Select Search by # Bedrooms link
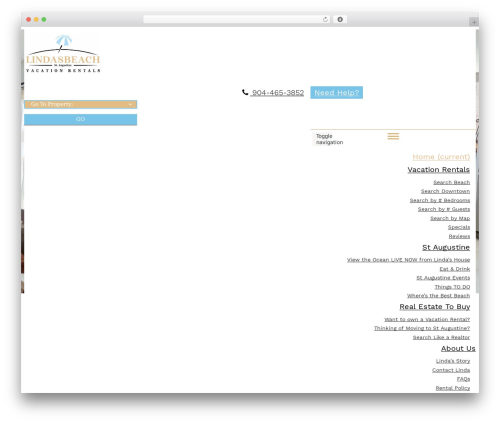The height and width of the screenshot is (423, 500). 440,200
